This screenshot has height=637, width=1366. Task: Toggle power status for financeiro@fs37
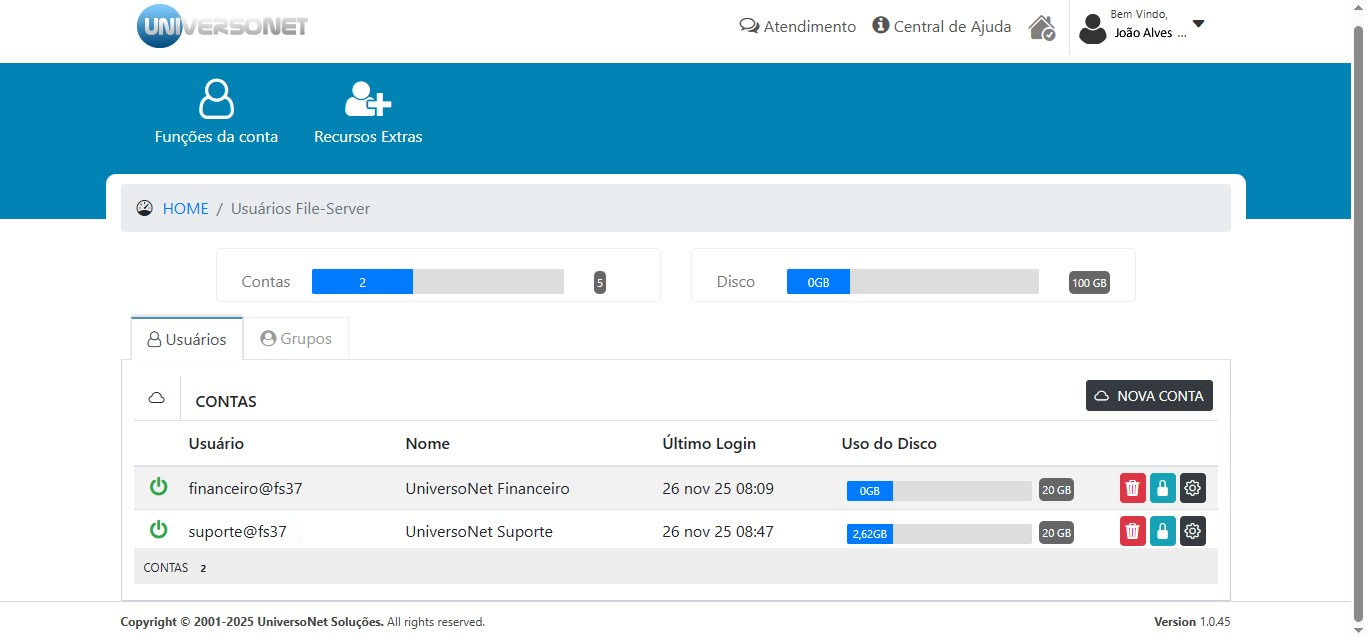coord(158,487)
